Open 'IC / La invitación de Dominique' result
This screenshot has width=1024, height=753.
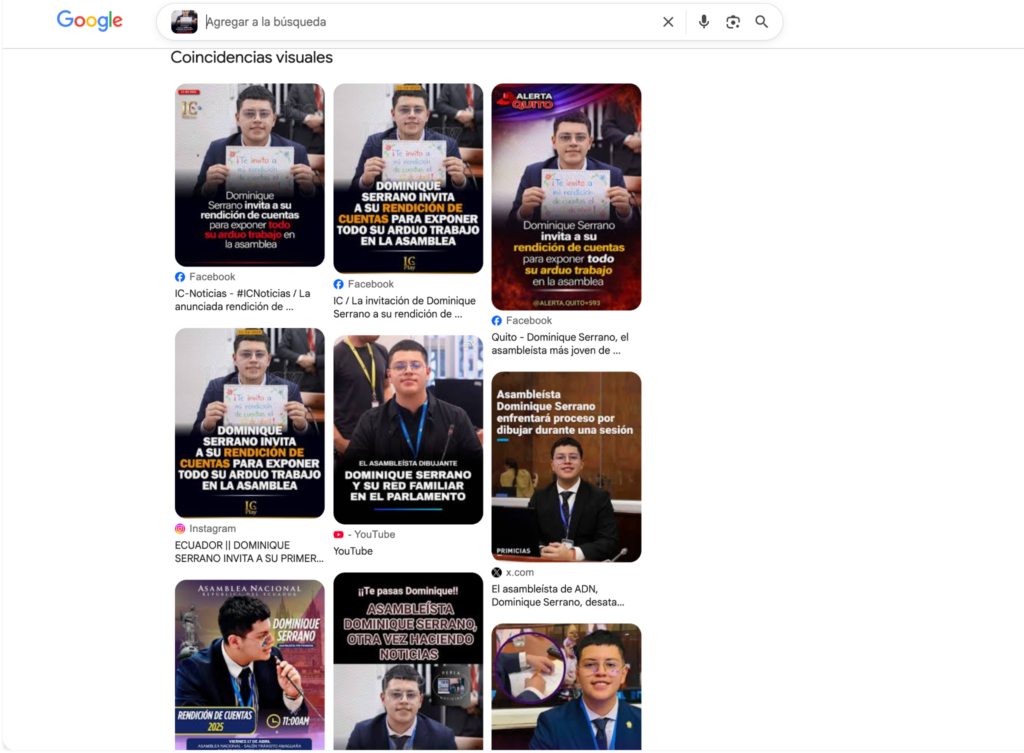coord(404,307)
